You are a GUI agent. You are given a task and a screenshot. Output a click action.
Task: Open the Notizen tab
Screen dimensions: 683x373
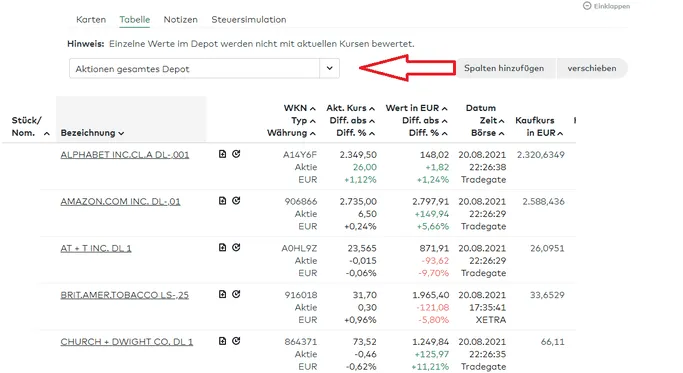pos(180,20)
